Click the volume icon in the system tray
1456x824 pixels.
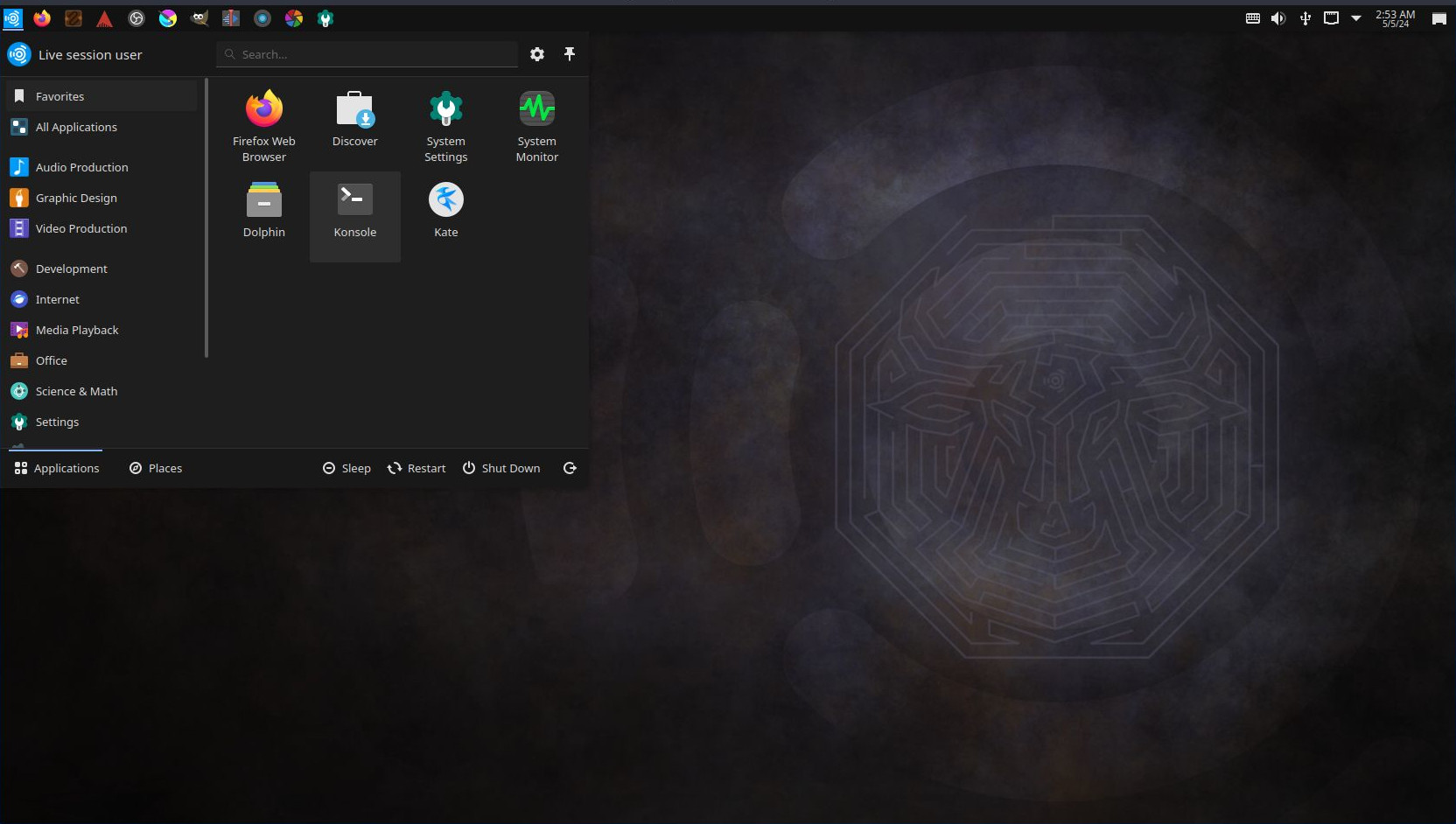(x=1278, y=18)
